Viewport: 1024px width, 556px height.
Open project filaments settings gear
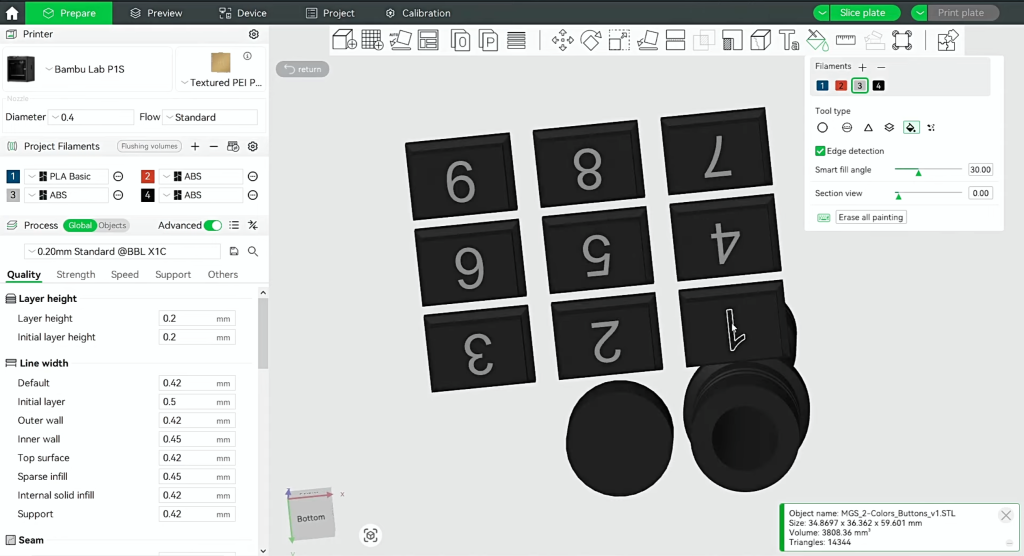pos(253,146)
